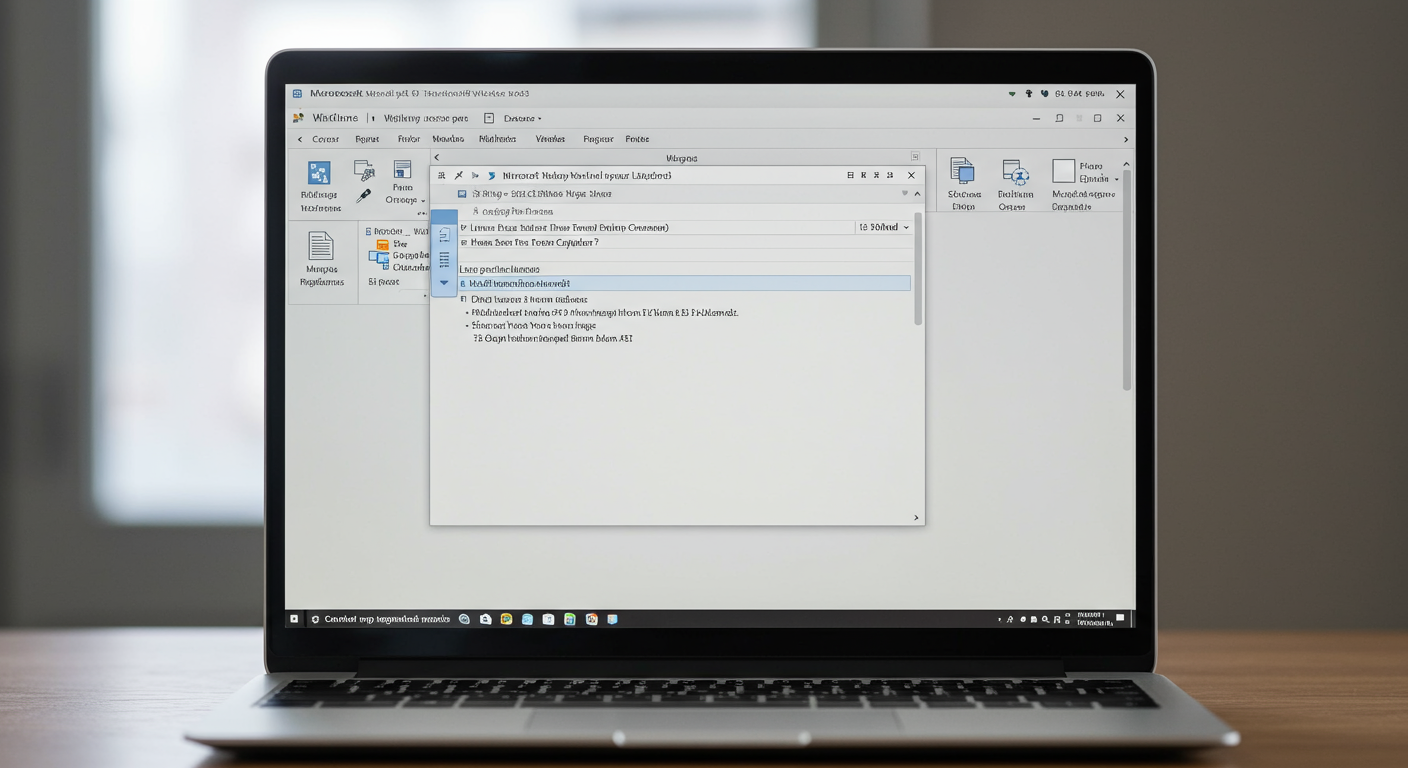The width and height of the screenshot is (1408, 768).
Task: Open the dropdown at the right of the dialog's first row
Action: coord(906,228)
